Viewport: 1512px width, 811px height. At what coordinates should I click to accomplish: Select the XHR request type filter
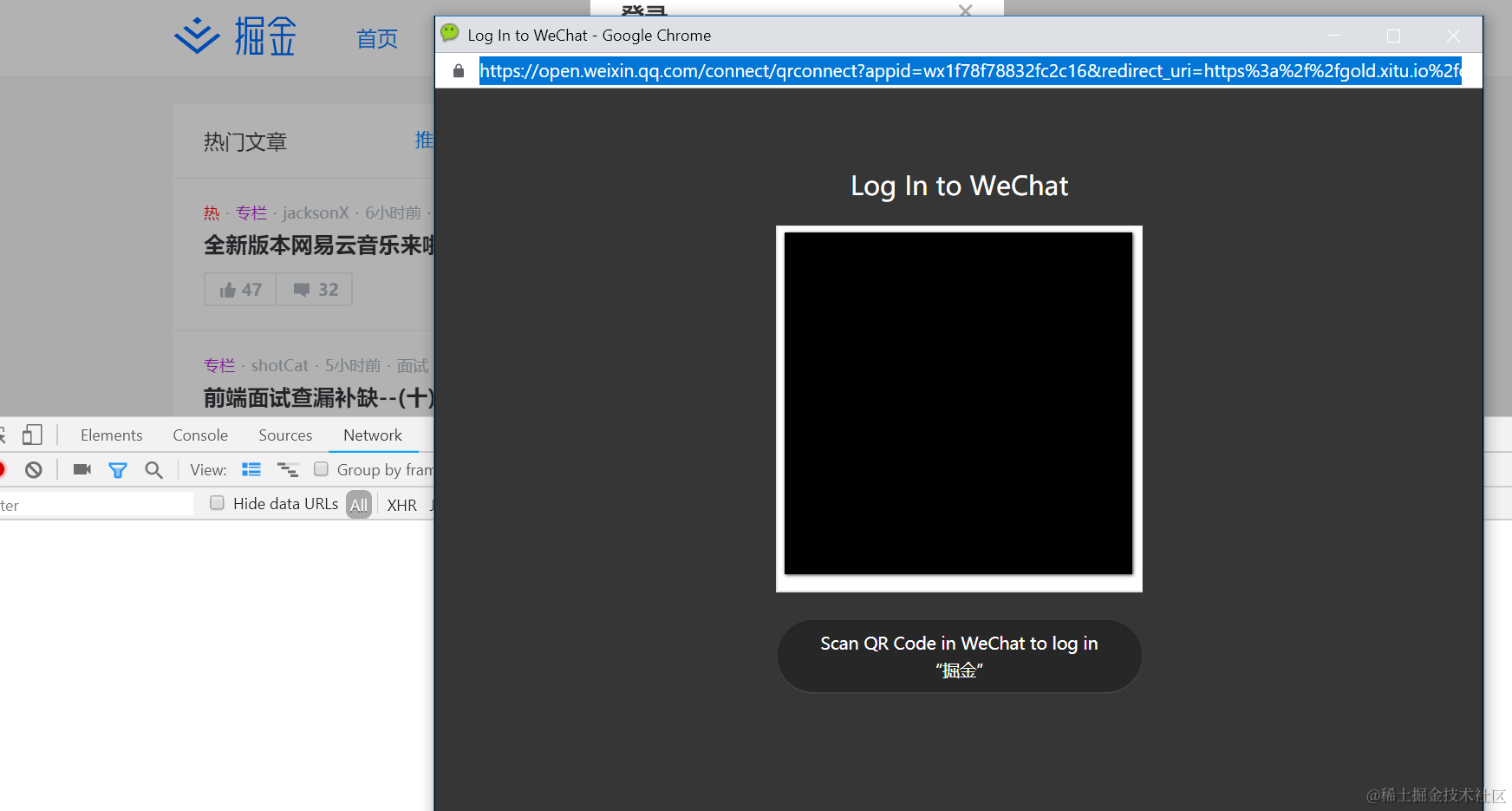coord(401,504)
